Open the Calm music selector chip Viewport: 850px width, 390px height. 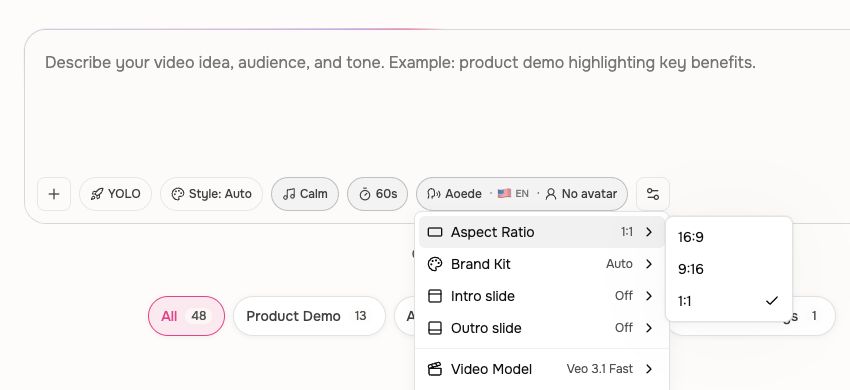(305, 194)
